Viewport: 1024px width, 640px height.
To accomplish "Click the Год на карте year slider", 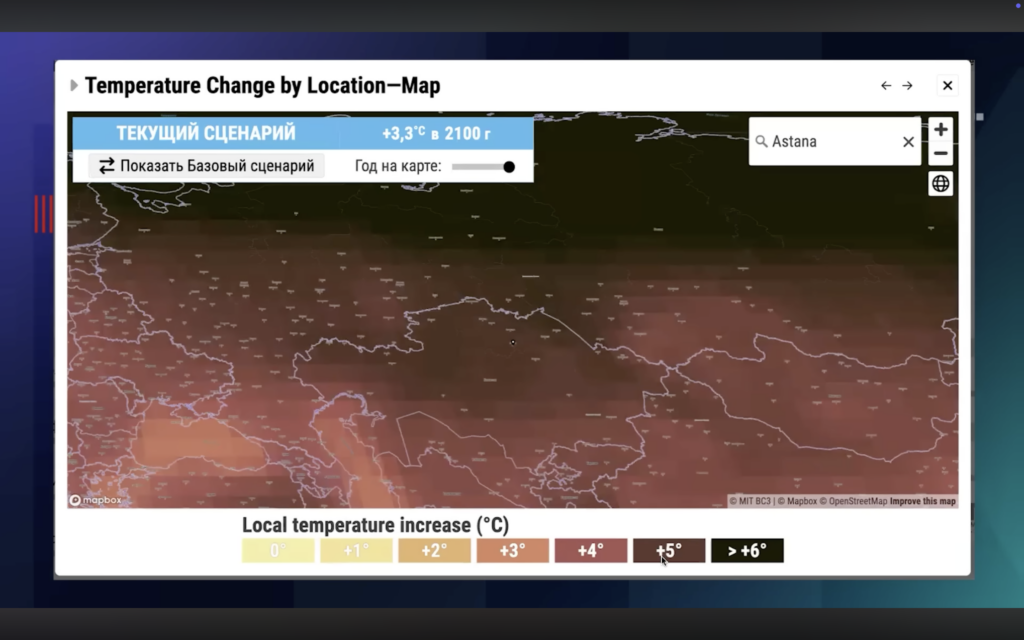I will 483,167.
